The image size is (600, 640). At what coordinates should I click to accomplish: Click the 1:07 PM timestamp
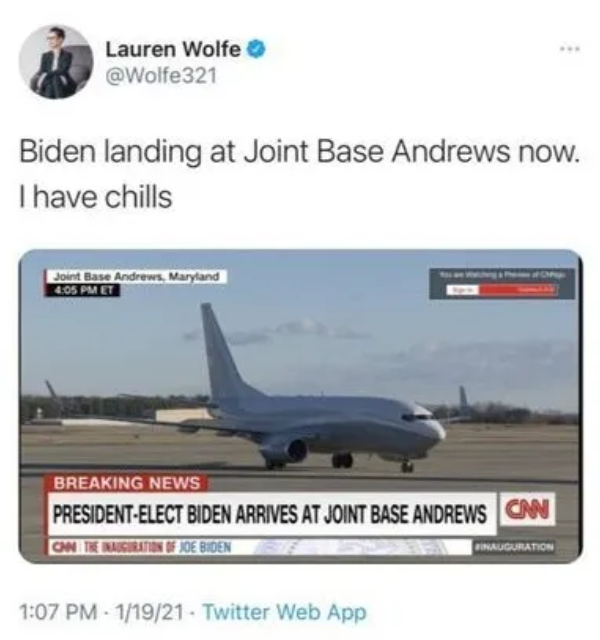(58, 612)
